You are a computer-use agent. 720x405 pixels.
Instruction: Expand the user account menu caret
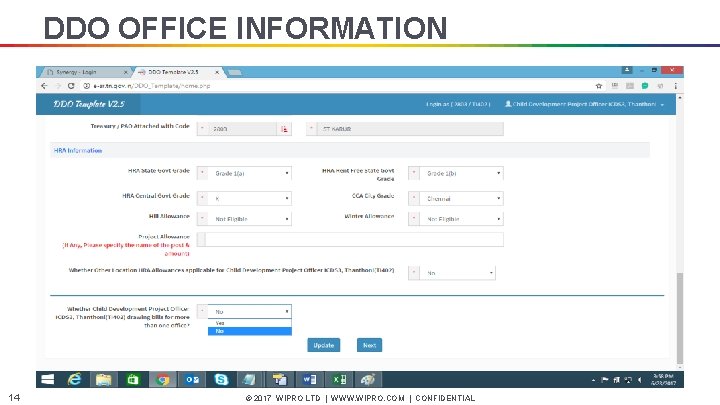[x=662, y=105]
